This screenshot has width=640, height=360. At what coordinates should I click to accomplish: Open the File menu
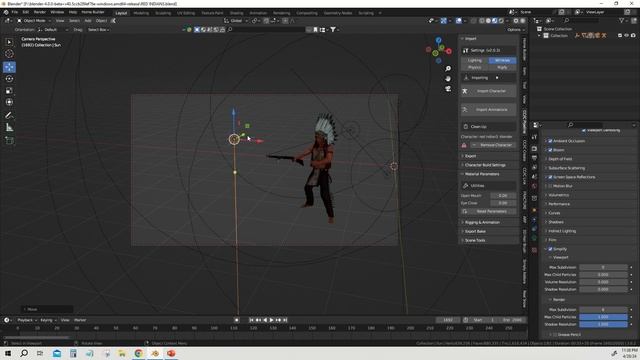tap(15, 12)
